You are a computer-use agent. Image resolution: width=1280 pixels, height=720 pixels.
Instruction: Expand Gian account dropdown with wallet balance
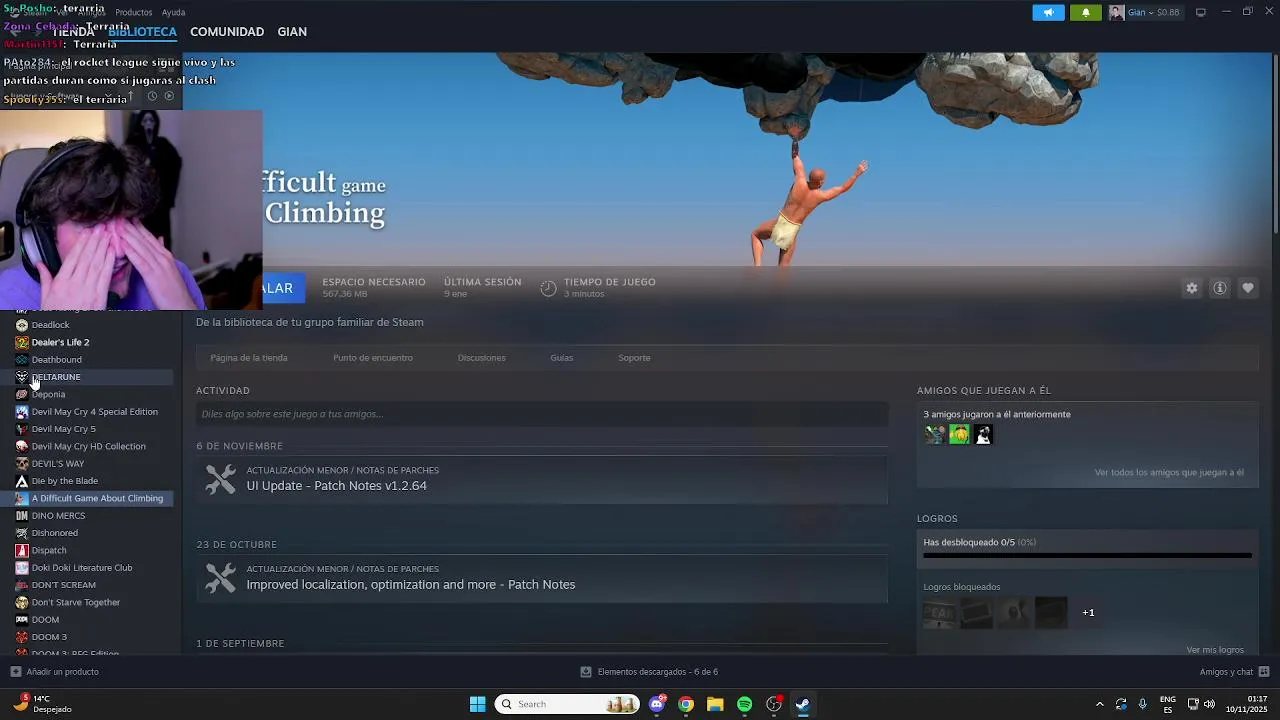pos(1154,13)
